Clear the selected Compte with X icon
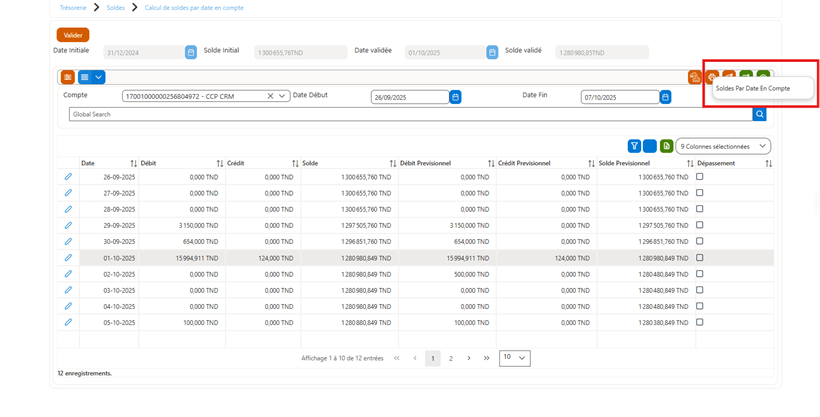 point(270,96)
